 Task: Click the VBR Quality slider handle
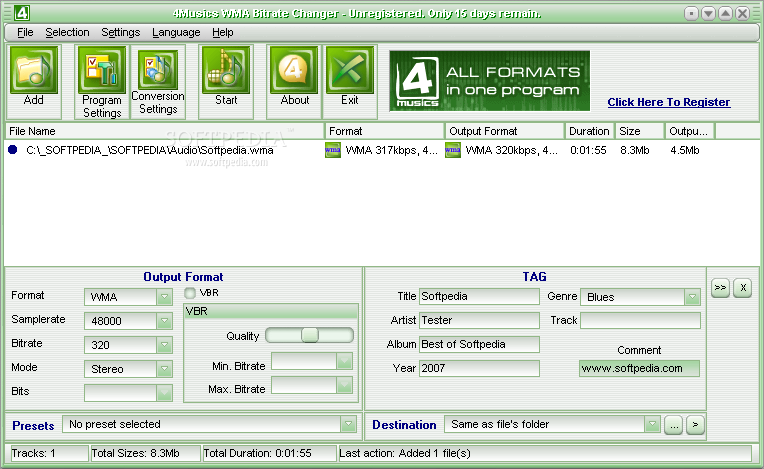tap(309, 335)
